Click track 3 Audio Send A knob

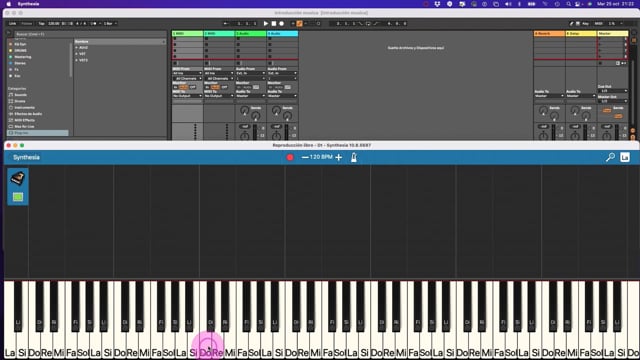click(244, 110)
